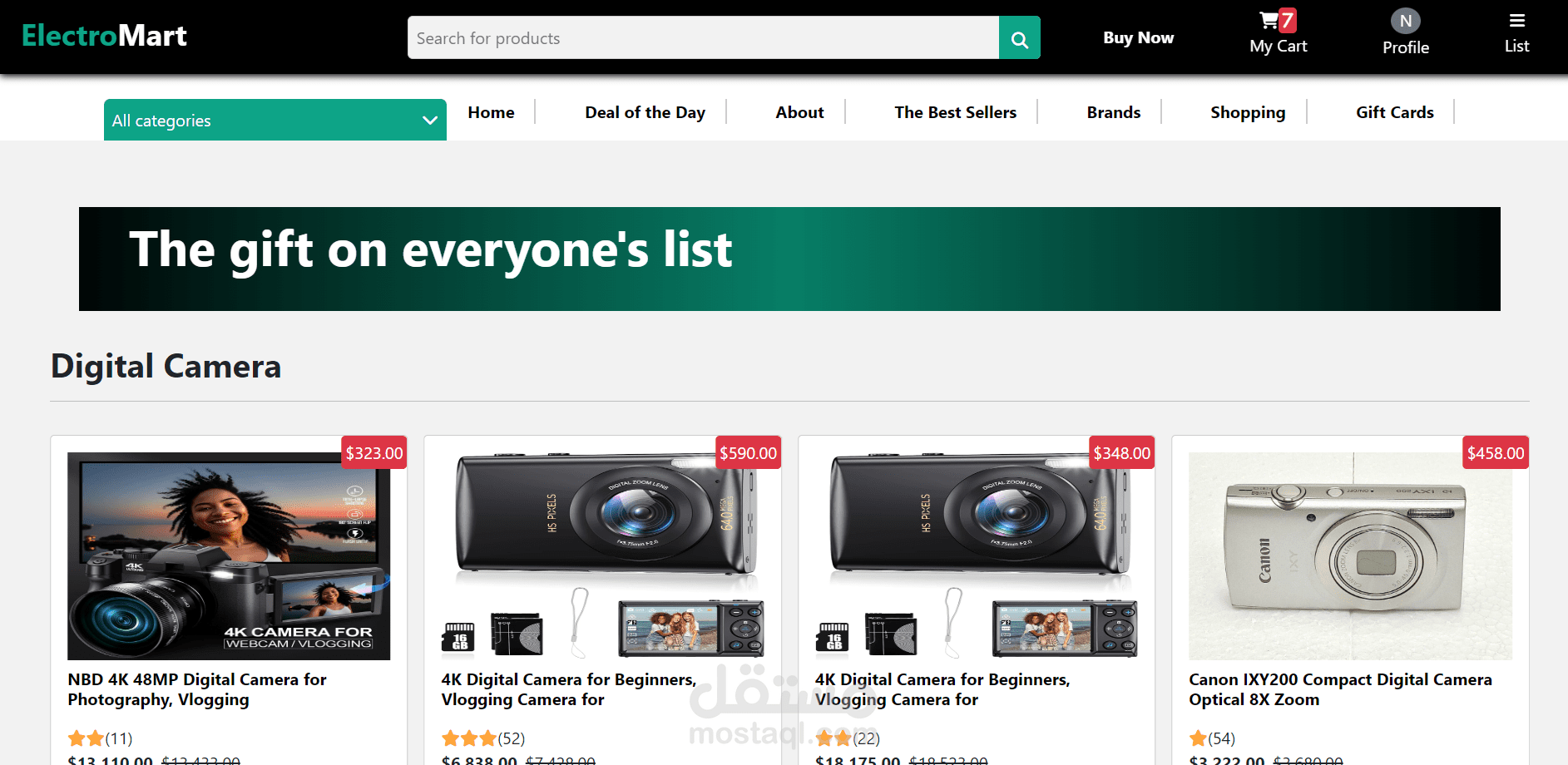Click the All categories chevron arrow
This screenshot has width=1568, height=765.
point(430,121)
